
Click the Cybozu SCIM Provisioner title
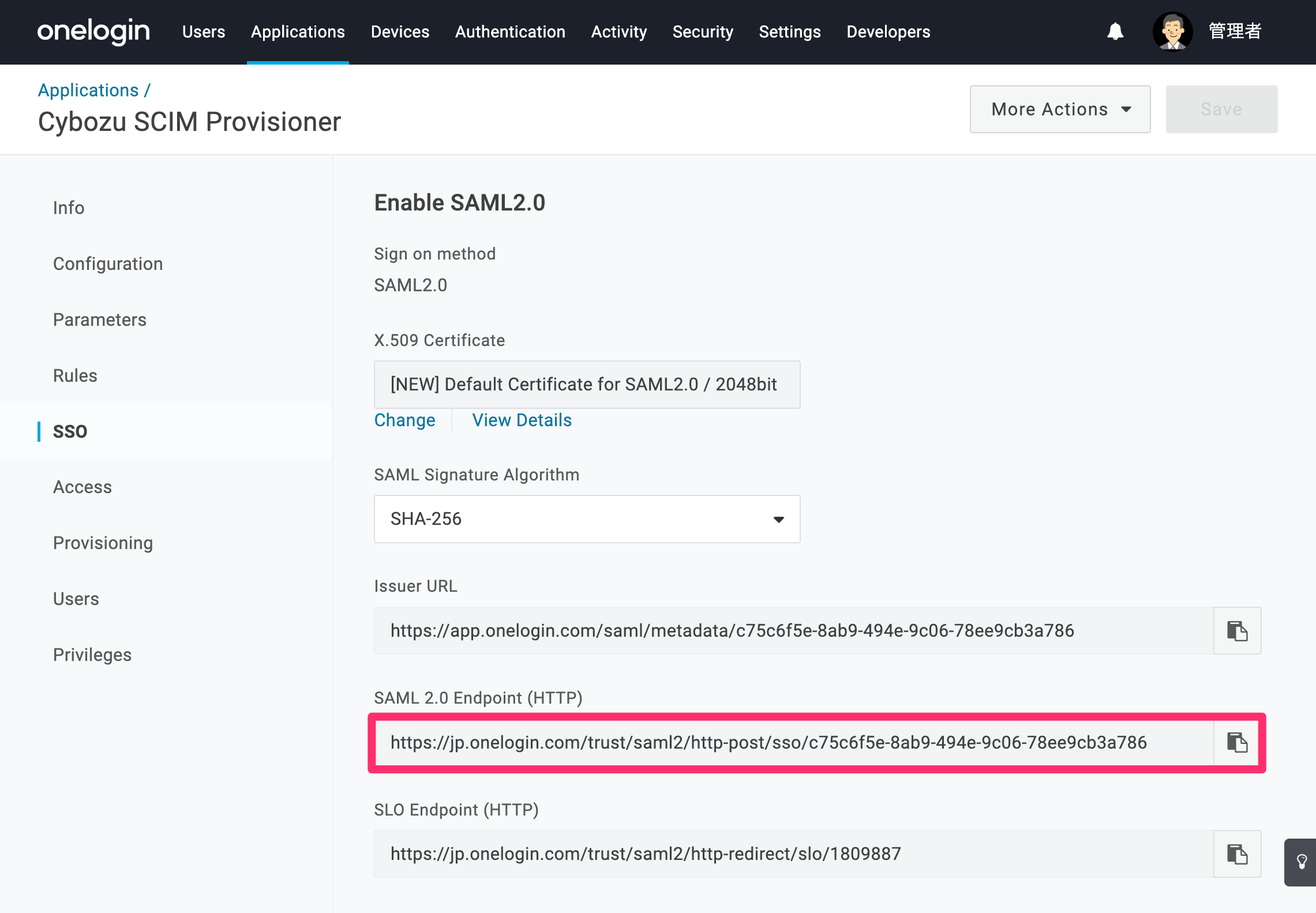tap(190, 122)
